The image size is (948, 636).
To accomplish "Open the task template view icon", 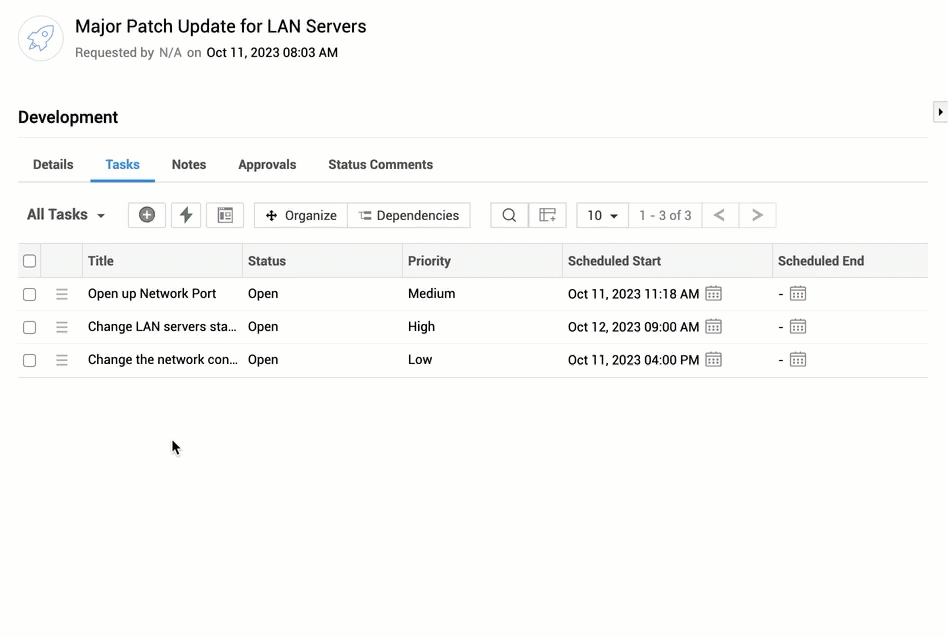I will pos(225,215).
